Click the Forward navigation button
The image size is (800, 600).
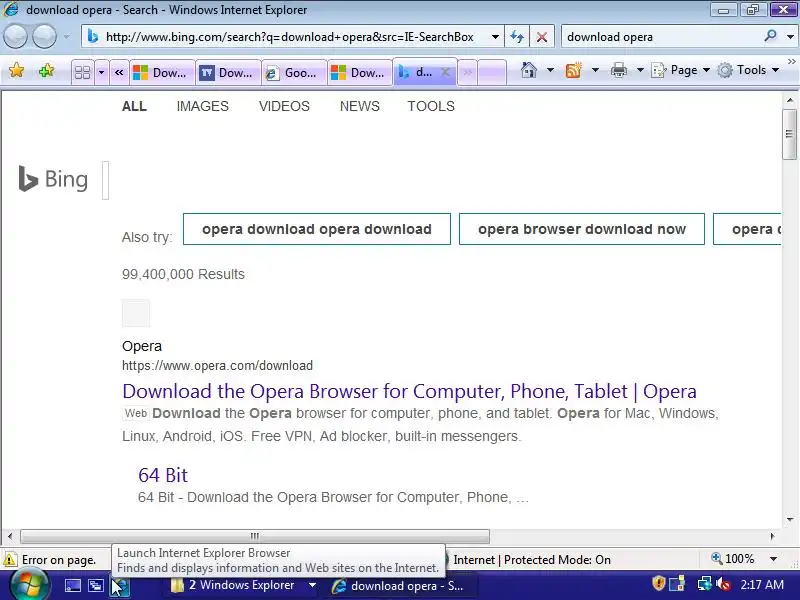pyautogui.click(x=45, y=37)
